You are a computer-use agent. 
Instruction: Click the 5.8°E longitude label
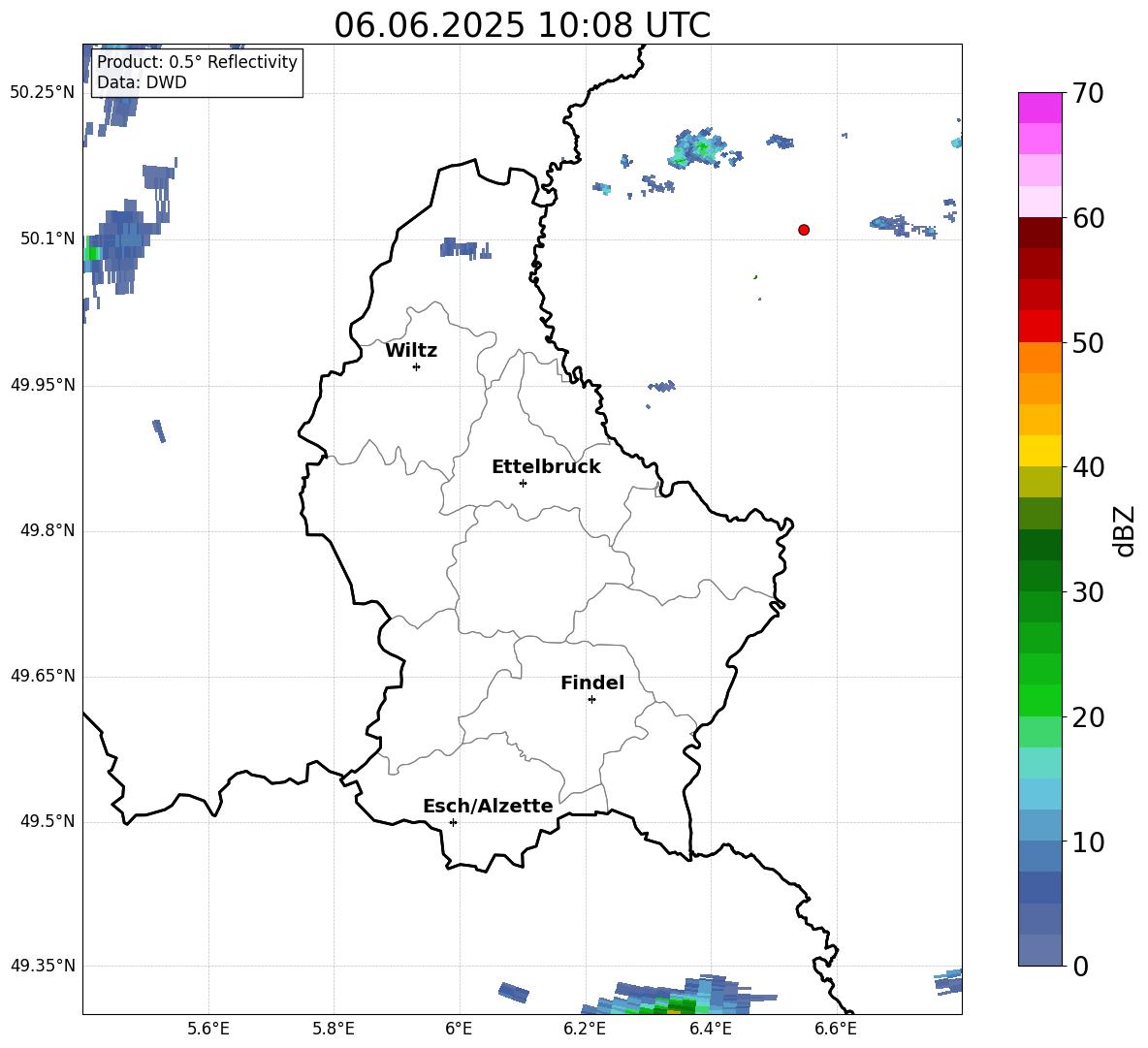[334, 1029]
